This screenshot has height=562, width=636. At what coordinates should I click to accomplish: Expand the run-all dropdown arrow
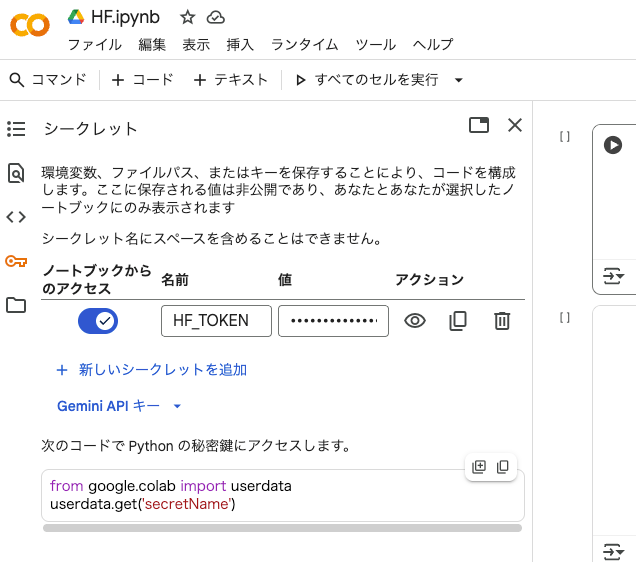tap(458, 80)
